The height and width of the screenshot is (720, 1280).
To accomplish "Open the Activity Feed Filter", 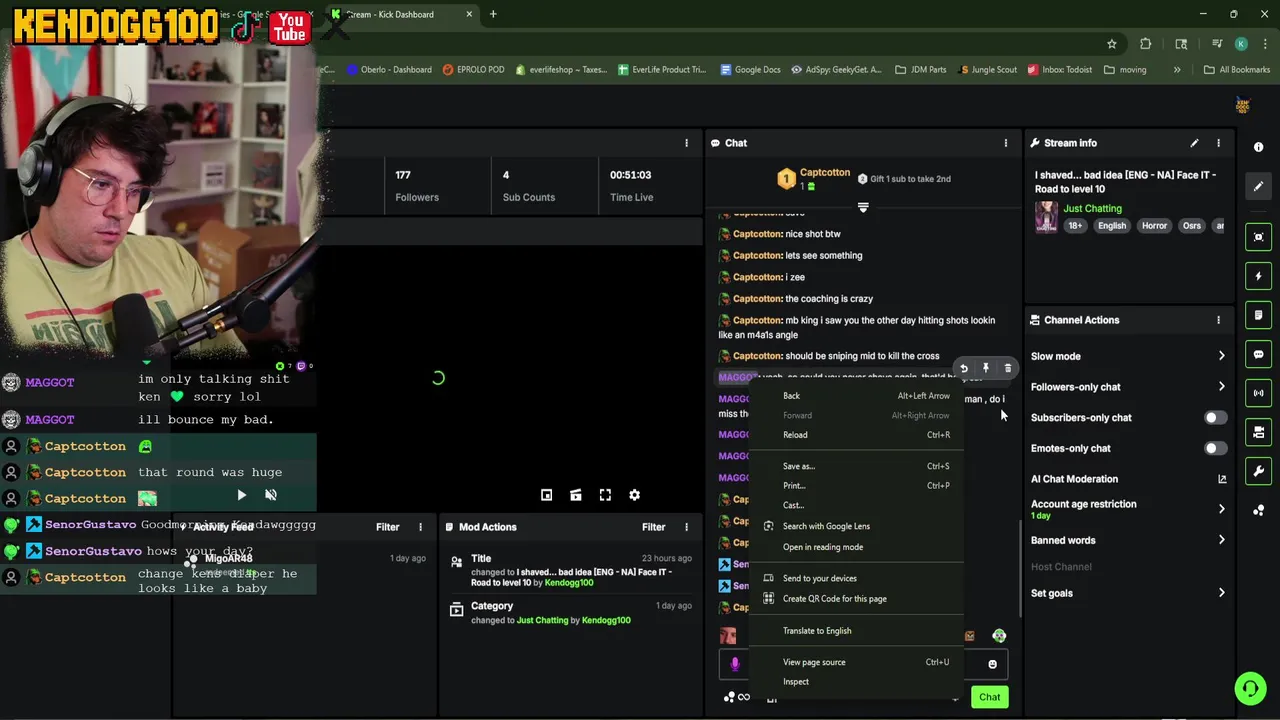I will (x=387, y=527).
